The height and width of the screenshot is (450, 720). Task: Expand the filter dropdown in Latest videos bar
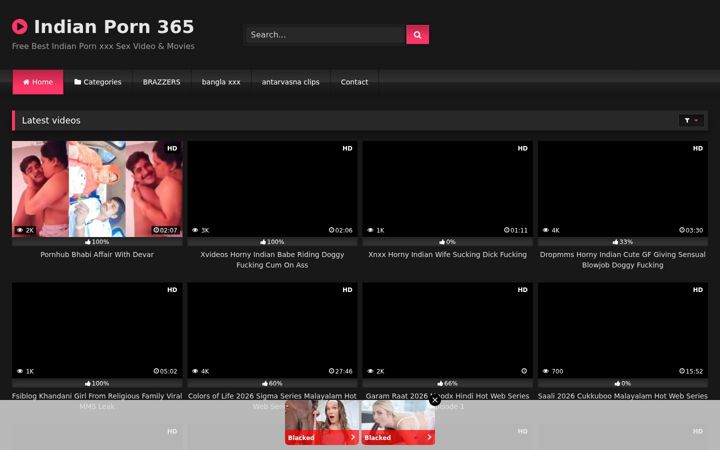(691, 120)
